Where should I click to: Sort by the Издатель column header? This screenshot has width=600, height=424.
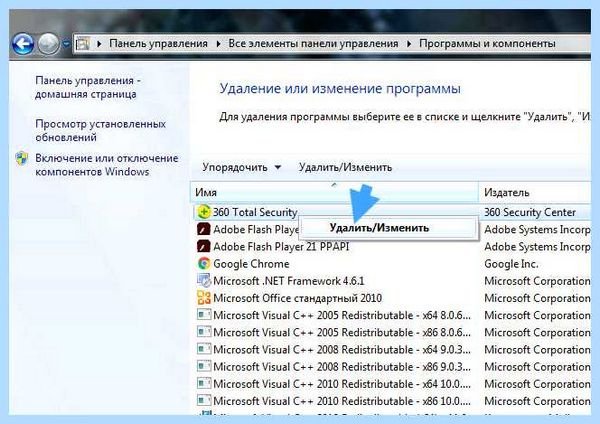[535, 192]
